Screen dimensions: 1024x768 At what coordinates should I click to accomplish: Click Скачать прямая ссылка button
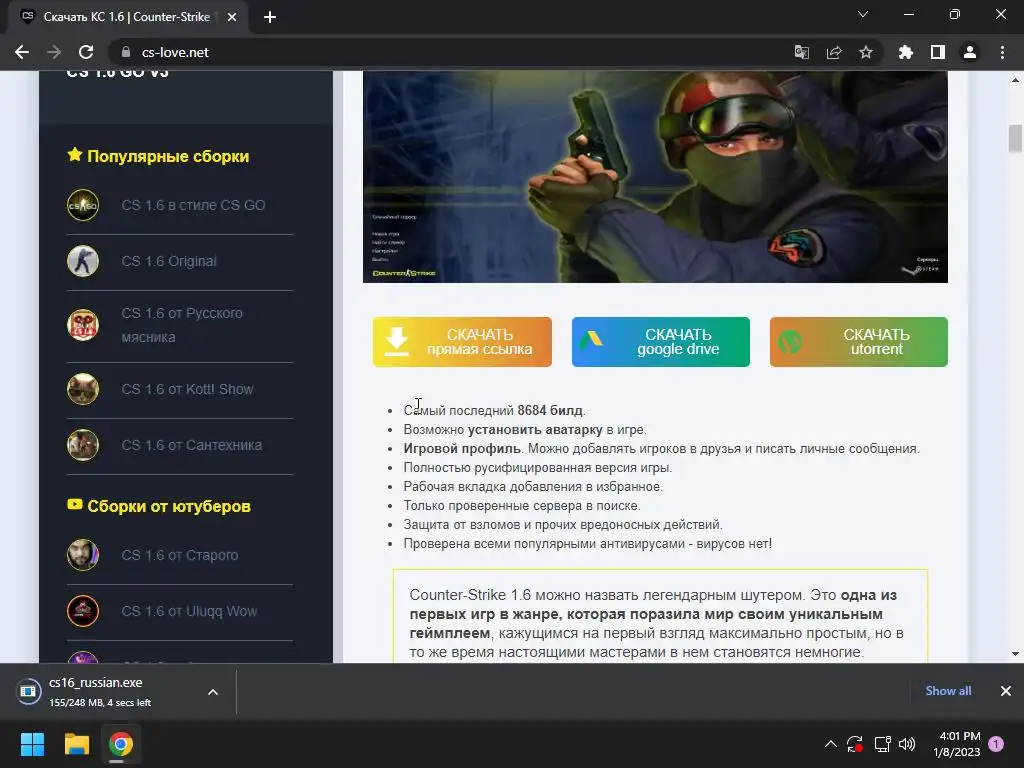[462, 342]
